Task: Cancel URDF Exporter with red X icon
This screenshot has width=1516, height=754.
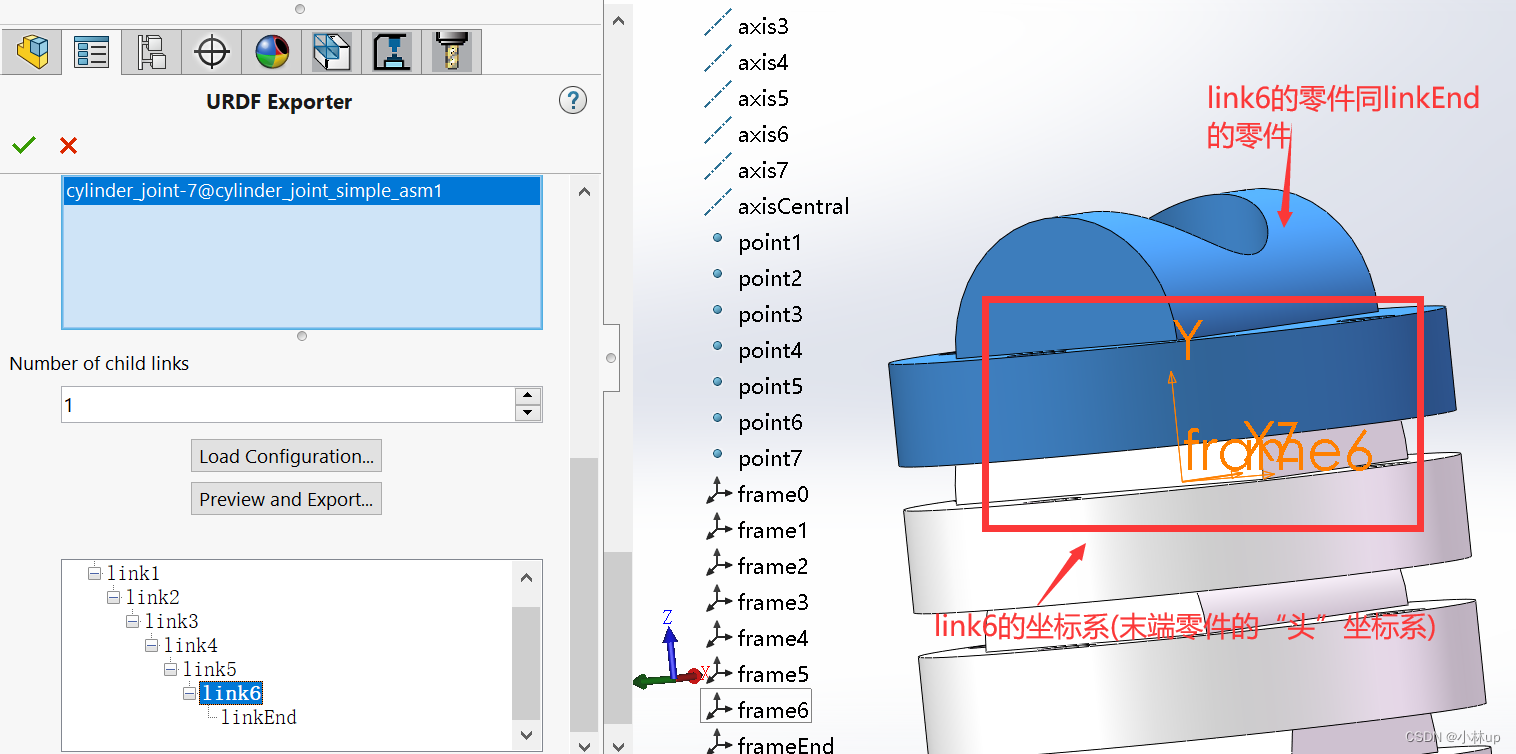Action: [x=67, y=145]
